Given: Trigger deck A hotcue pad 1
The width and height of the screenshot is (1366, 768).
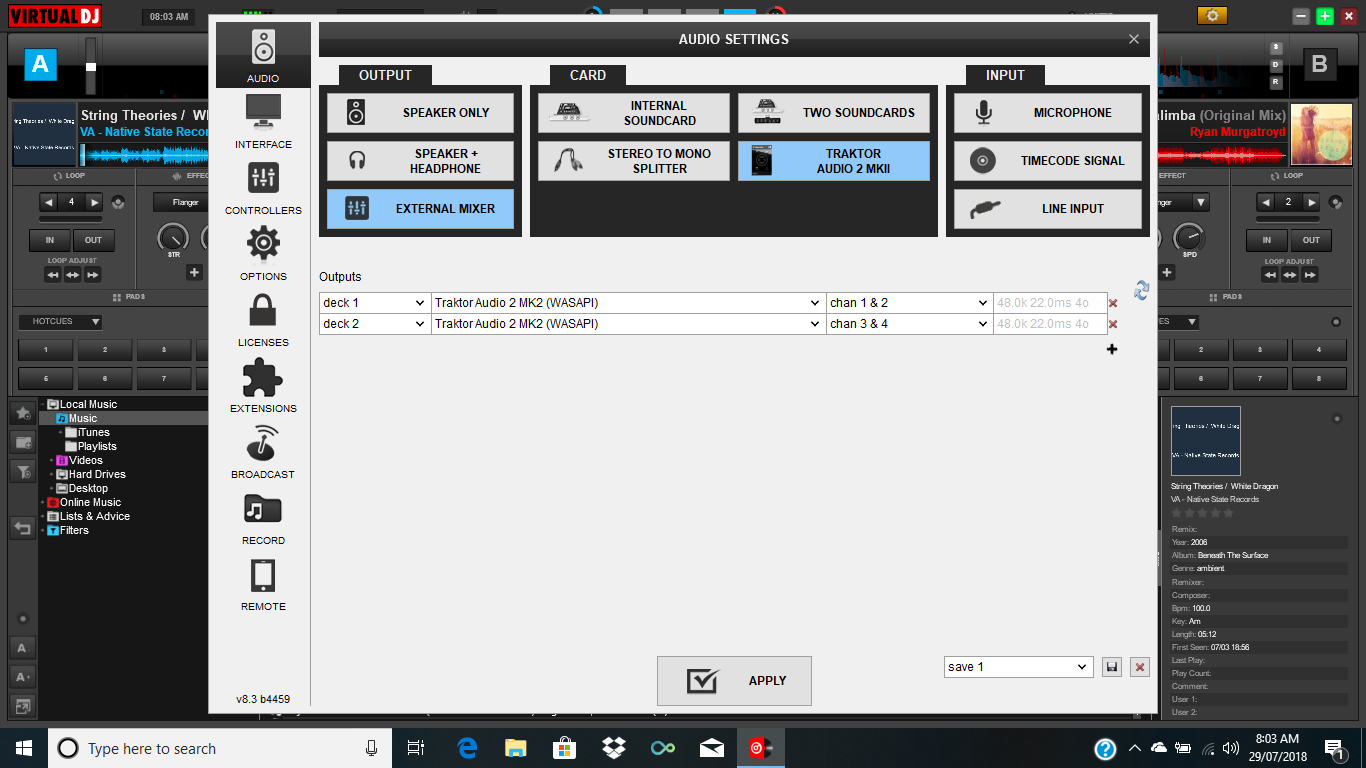Looking at the screenshot, I should pos(45,350).
